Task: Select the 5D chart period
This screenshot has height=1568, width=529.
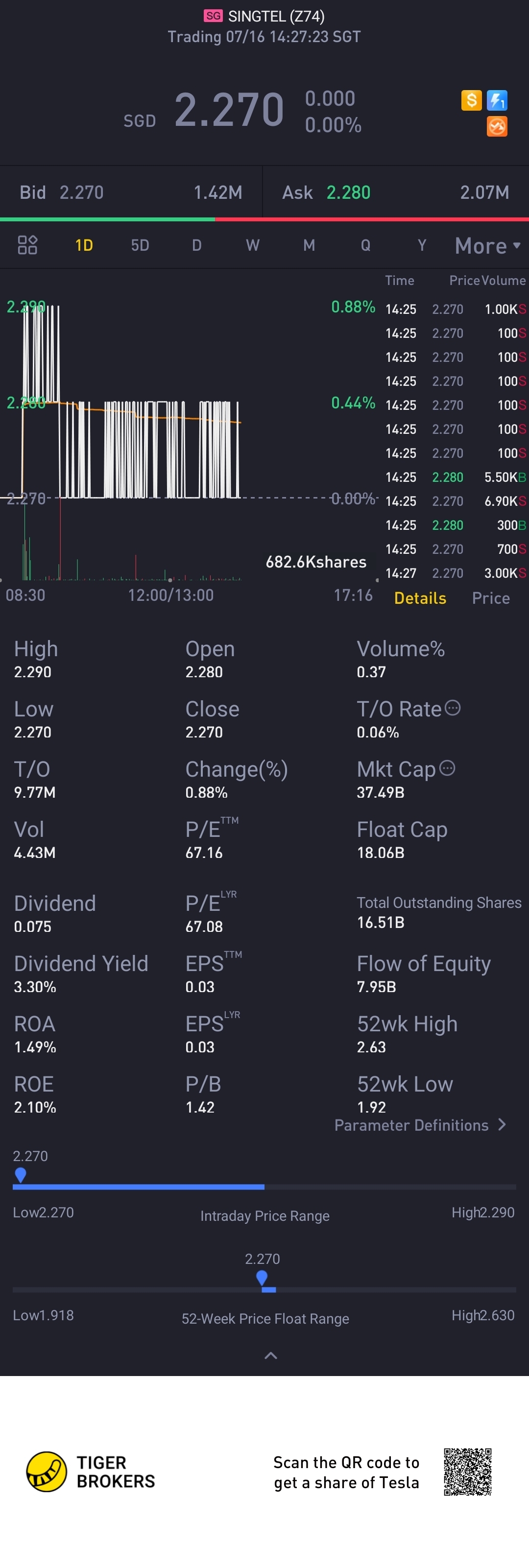Action: (x=140, y=245)
